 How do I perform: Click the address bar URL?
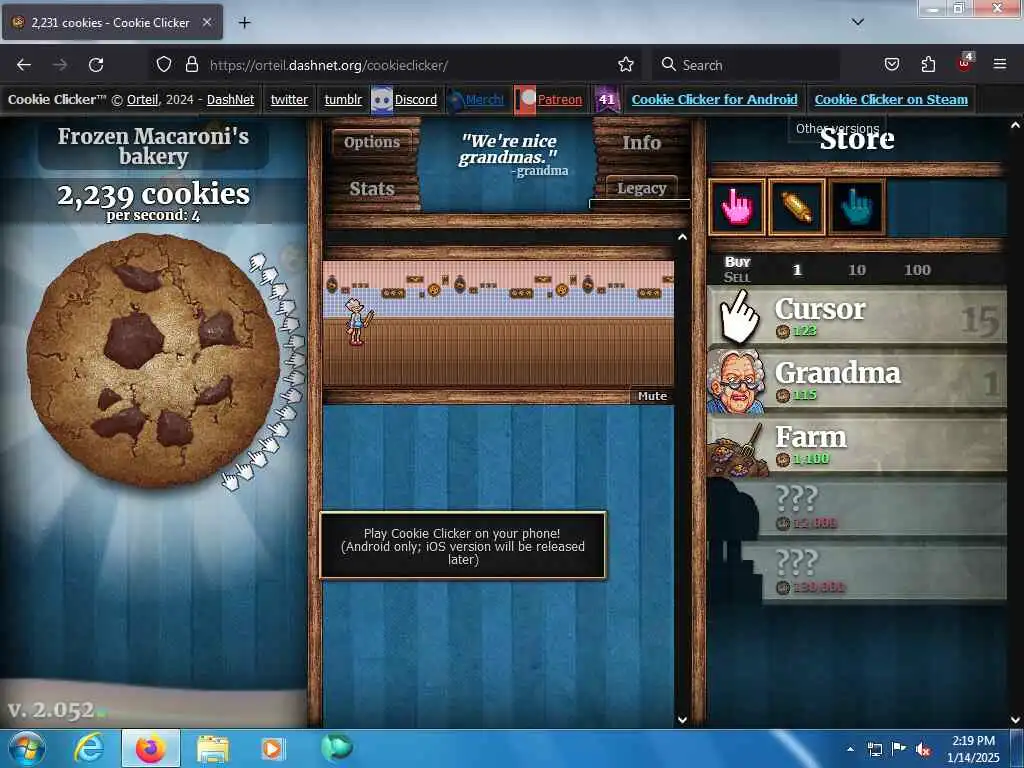click(328, 65)
